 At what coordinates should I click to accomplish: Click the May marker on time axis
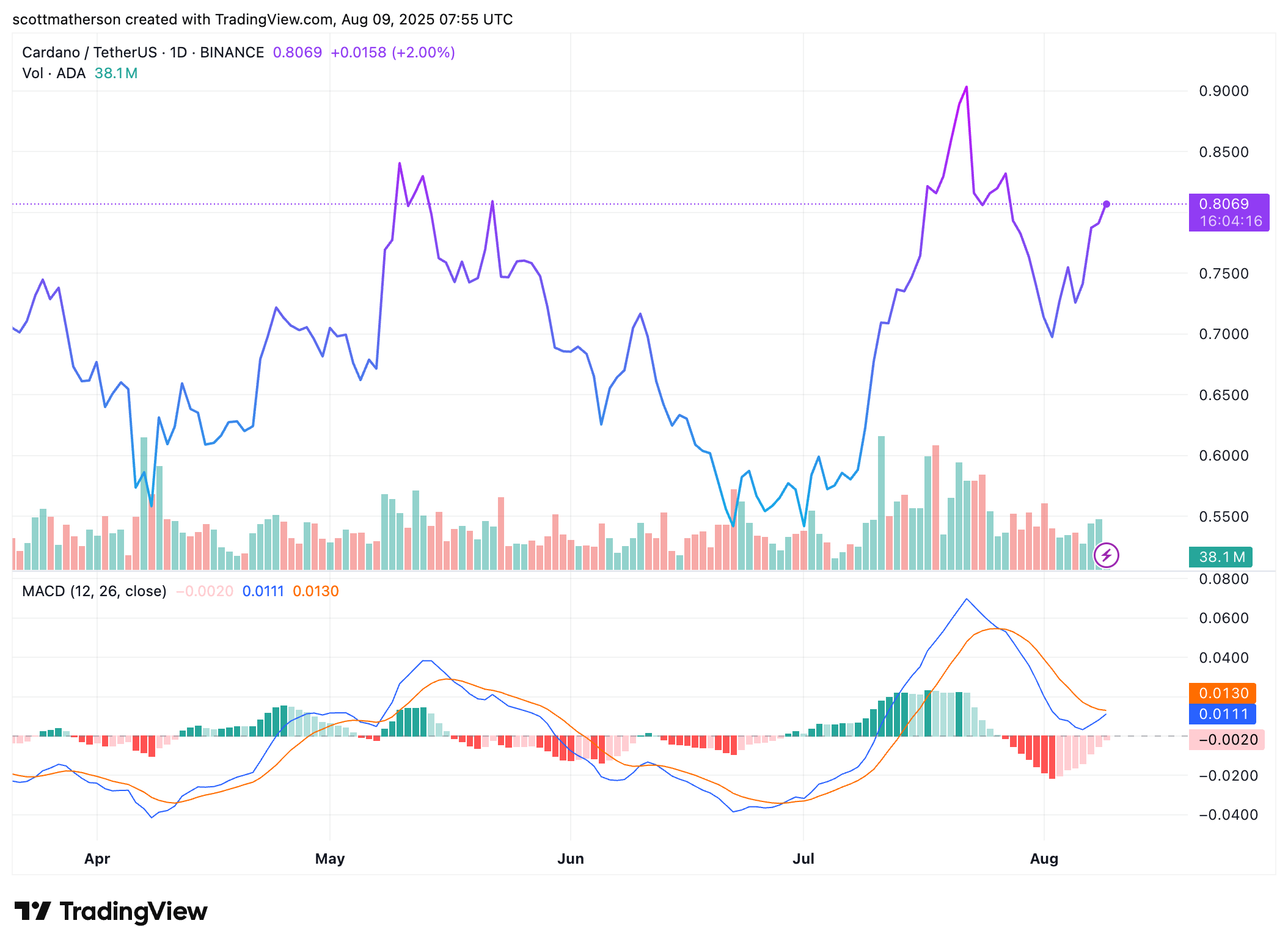330,859
